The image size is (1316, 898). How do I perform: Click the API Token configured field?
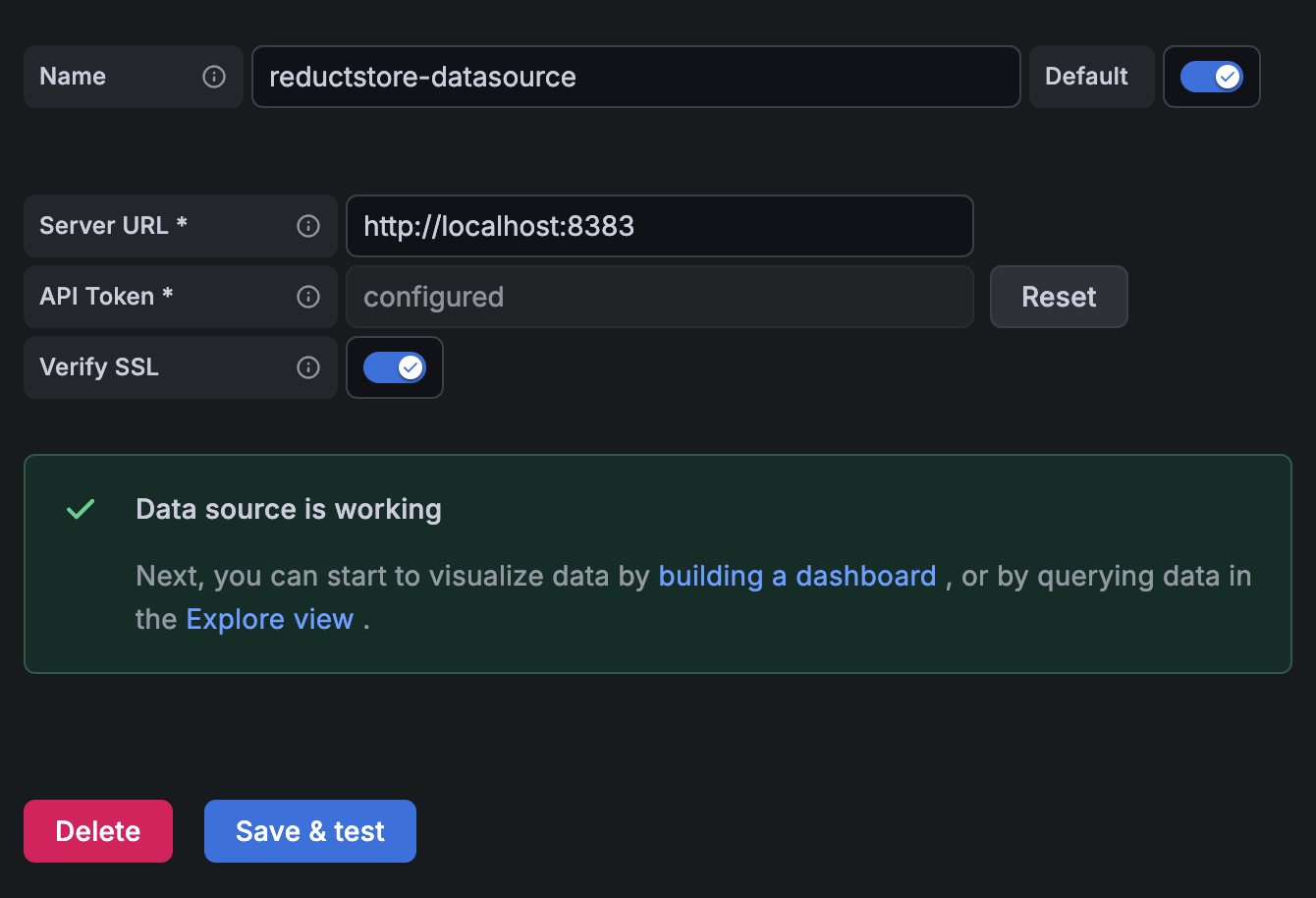point(660,296)
